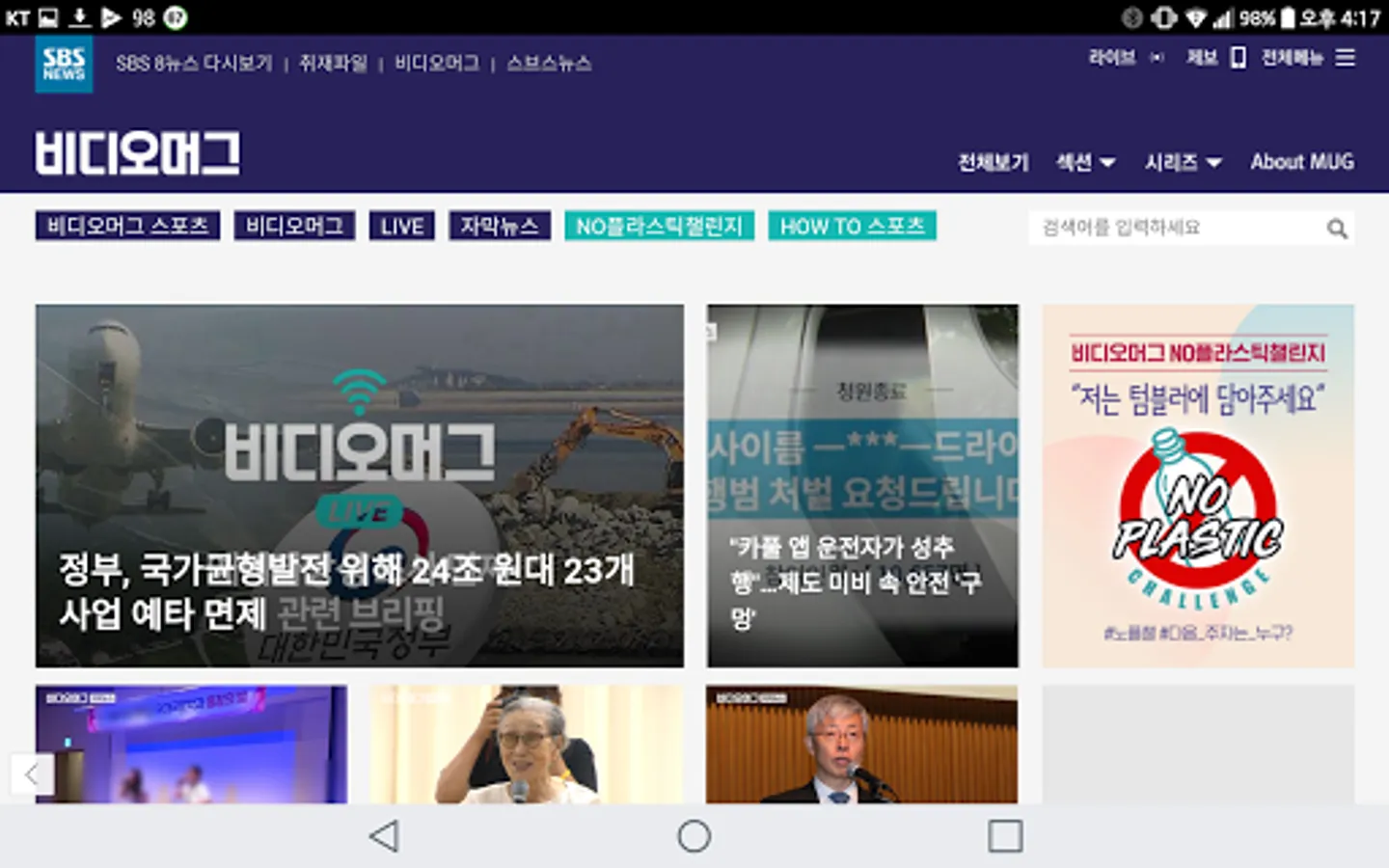The image size is (1389, 868).
Task: Open the 스브스뉴스 link
Action: (x=549, y=64)
